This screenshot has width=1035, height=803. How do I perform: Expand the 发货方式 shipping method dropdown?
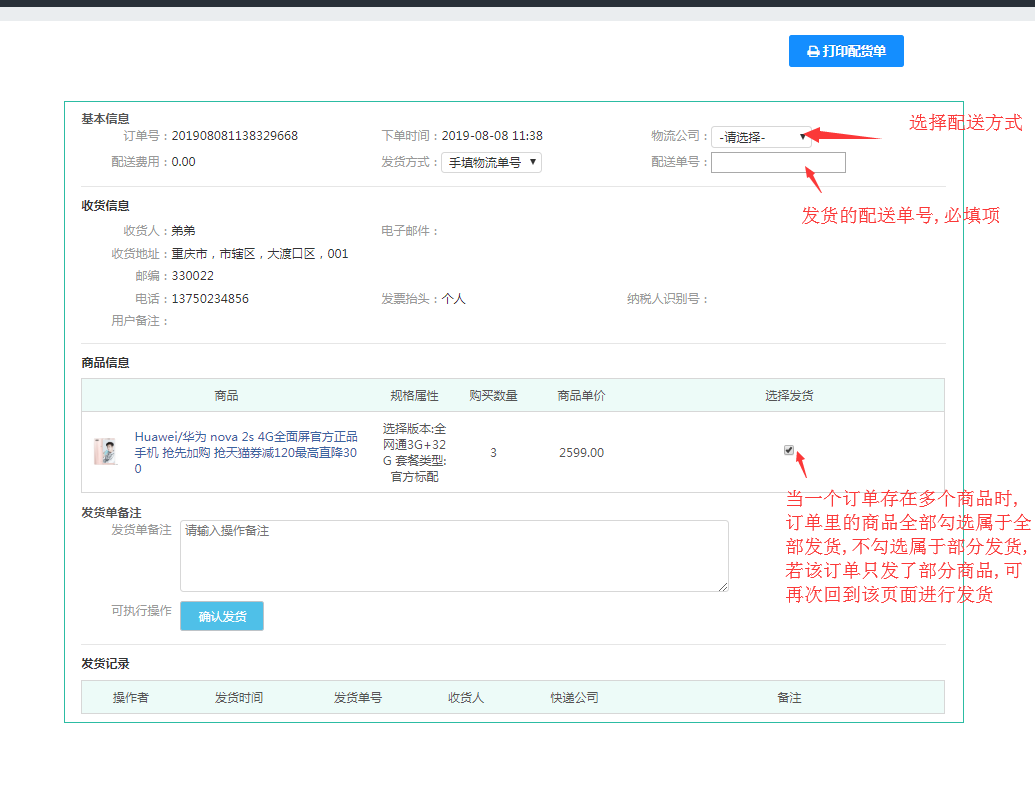tap(491, 162)
